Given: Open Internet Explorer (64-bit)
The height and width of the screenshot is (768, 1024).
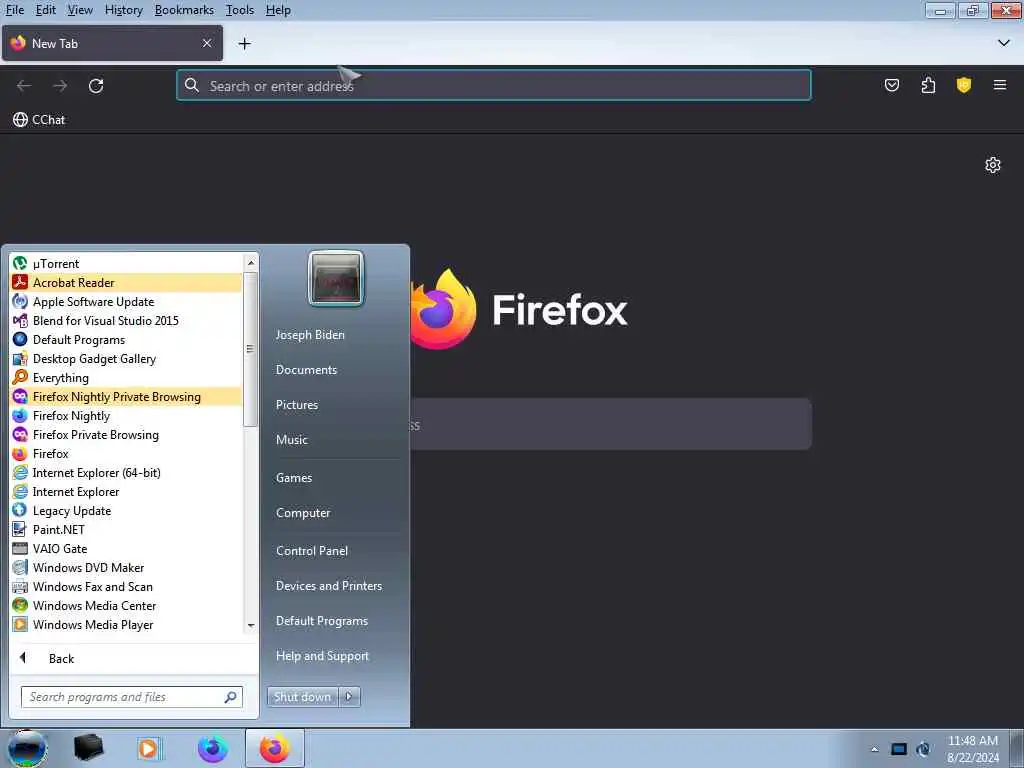Looking at the screenshot, I should (126, 472).
